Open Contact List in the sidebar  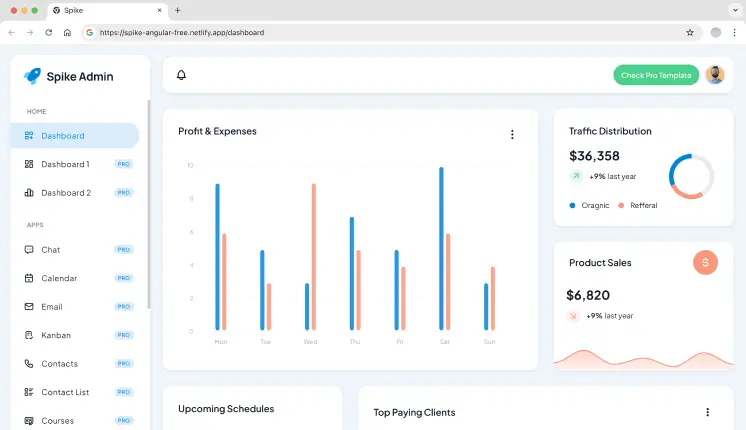point(75,392)
